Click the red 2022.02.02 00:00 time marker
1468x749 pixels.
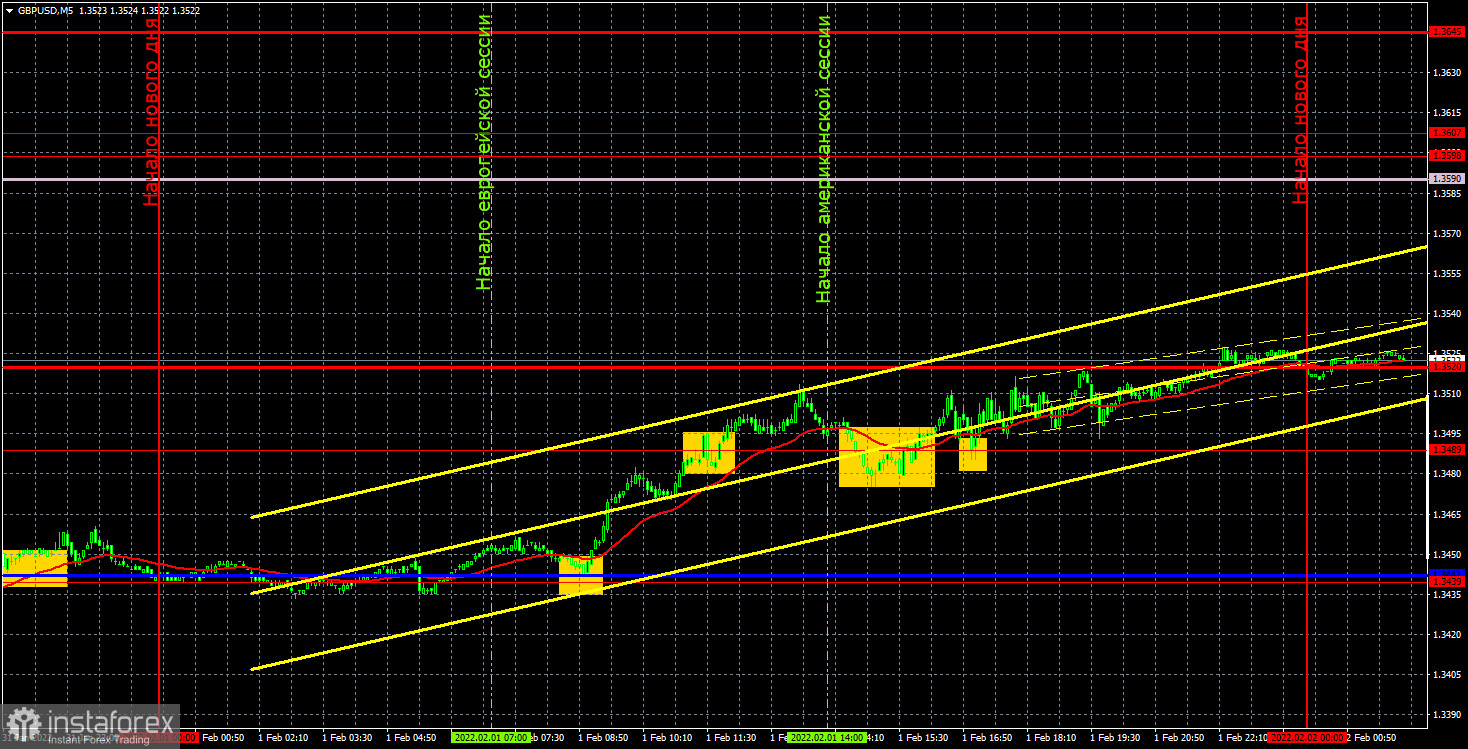point(1308,737)
